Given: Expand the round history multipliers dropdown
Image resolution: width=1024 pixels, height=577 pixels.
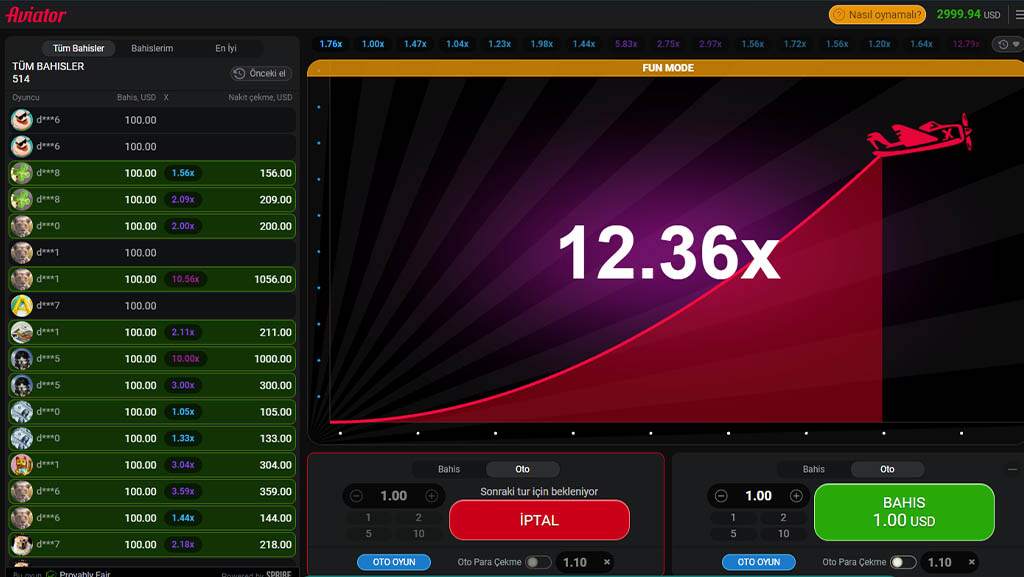Looking at the screenshot, I should (x=1006, y=44).
